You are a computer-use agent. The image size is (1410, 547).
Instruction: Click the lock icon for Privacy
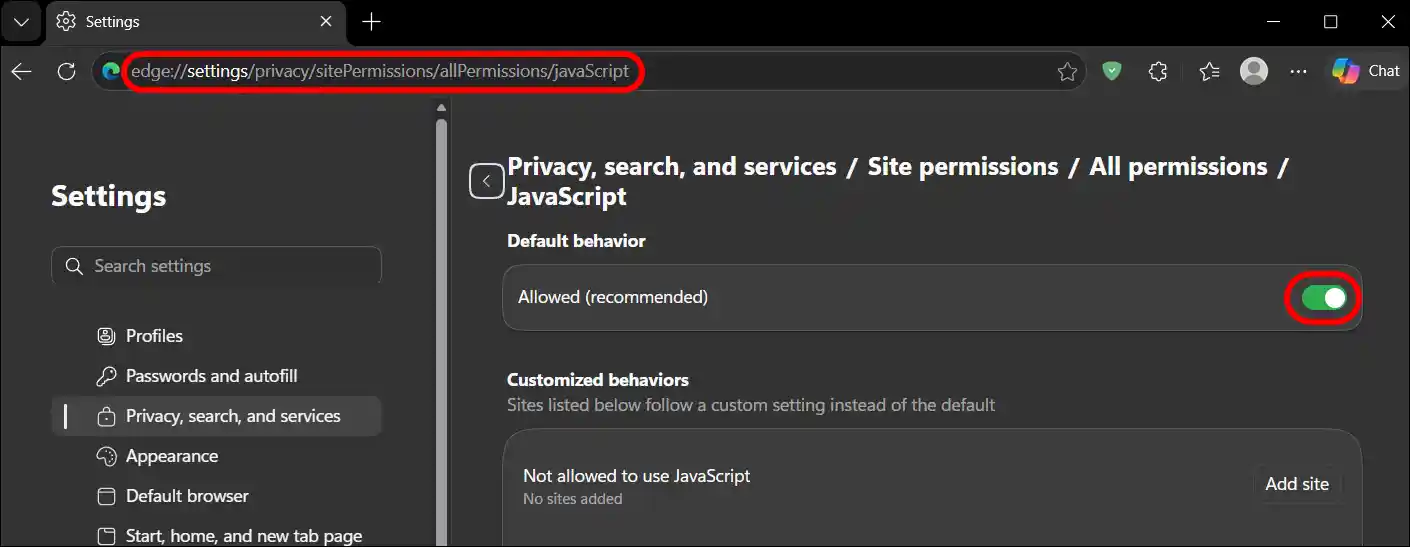click(x=106, y=416)
